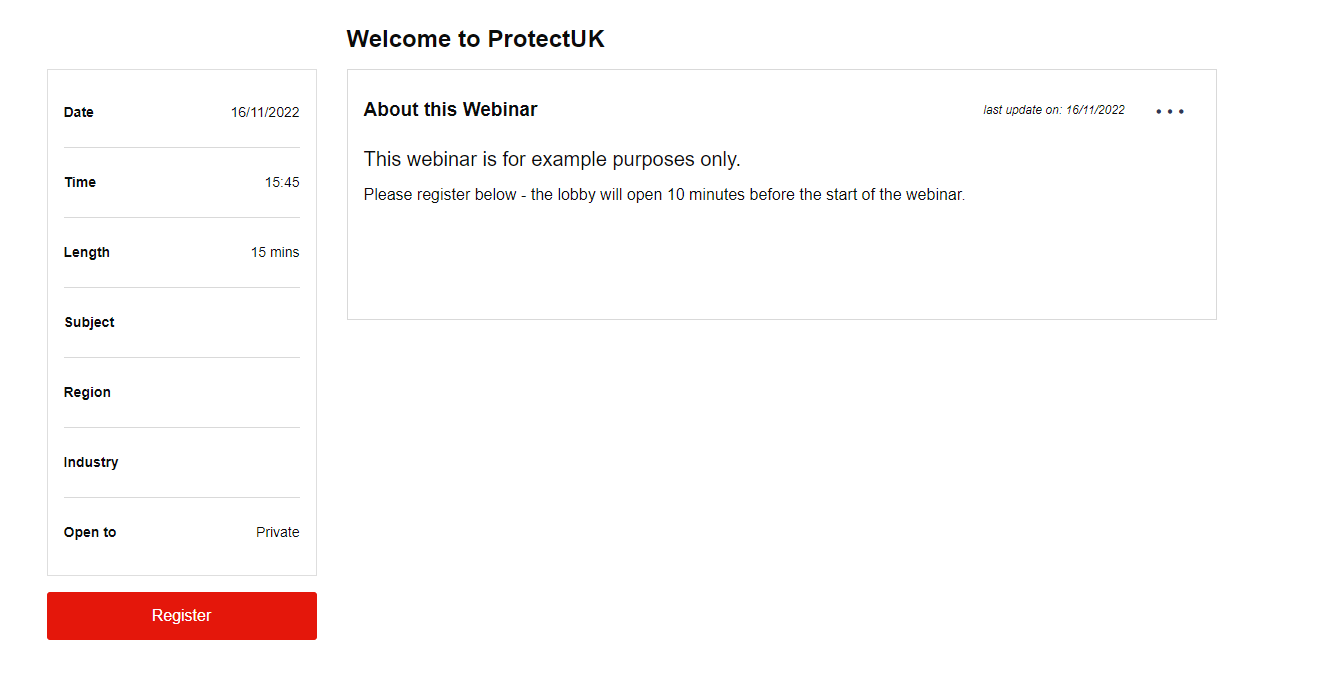
Task: Select the Date label in the sidebar
Action: pos(78,112)
